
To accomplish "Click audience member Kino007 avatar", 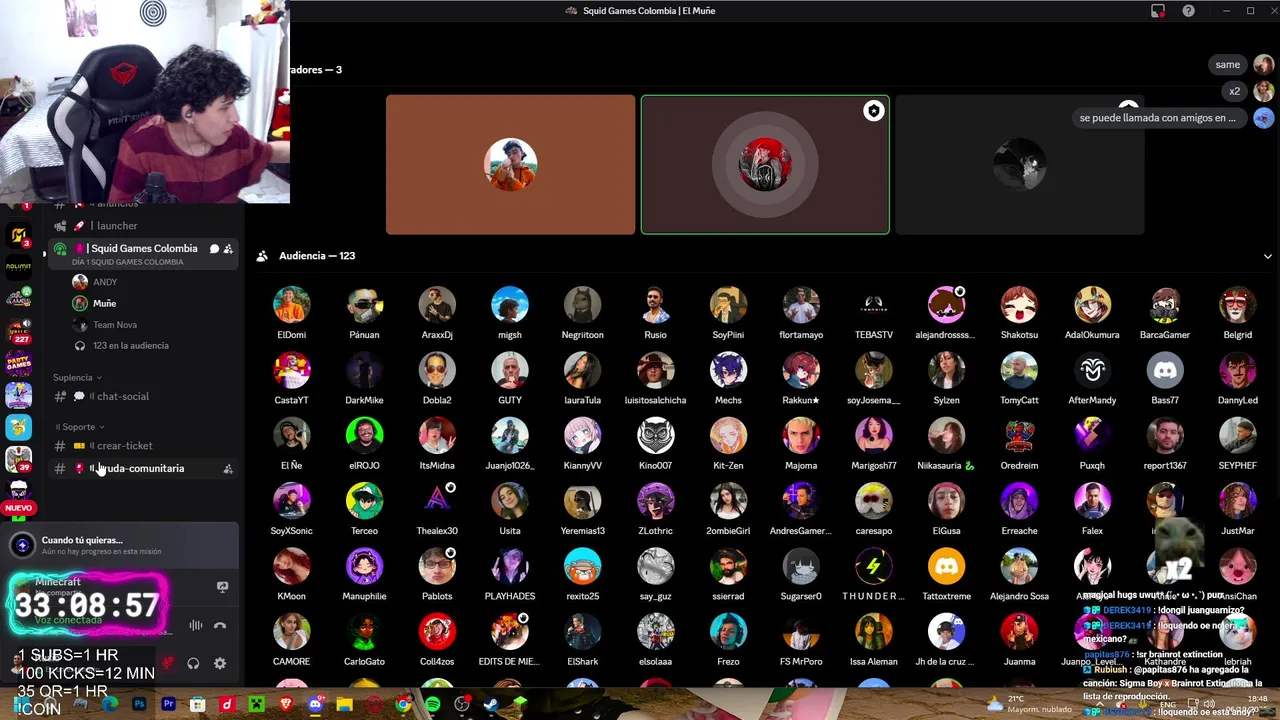I will [655, 437].
